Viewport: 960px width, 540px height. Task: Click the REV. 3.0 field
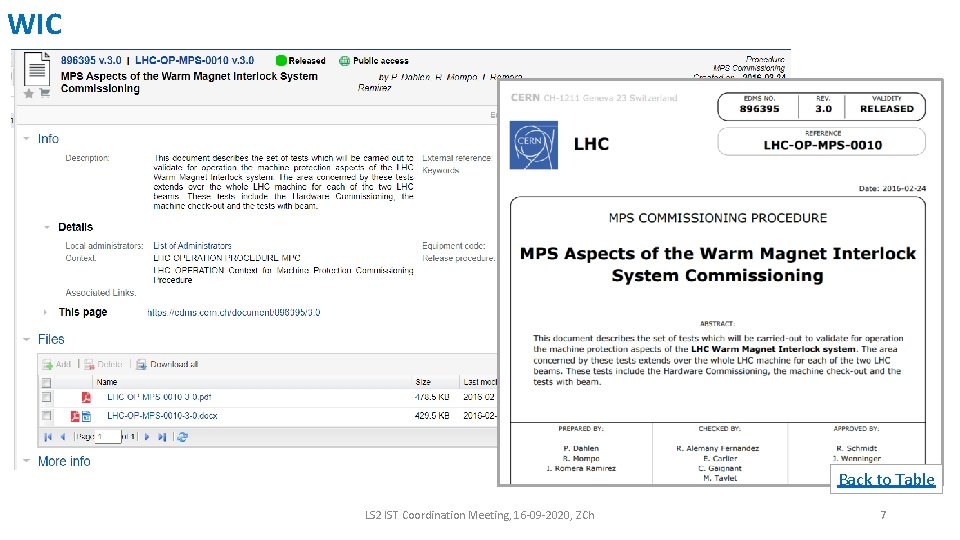click(x=823, y=105)
